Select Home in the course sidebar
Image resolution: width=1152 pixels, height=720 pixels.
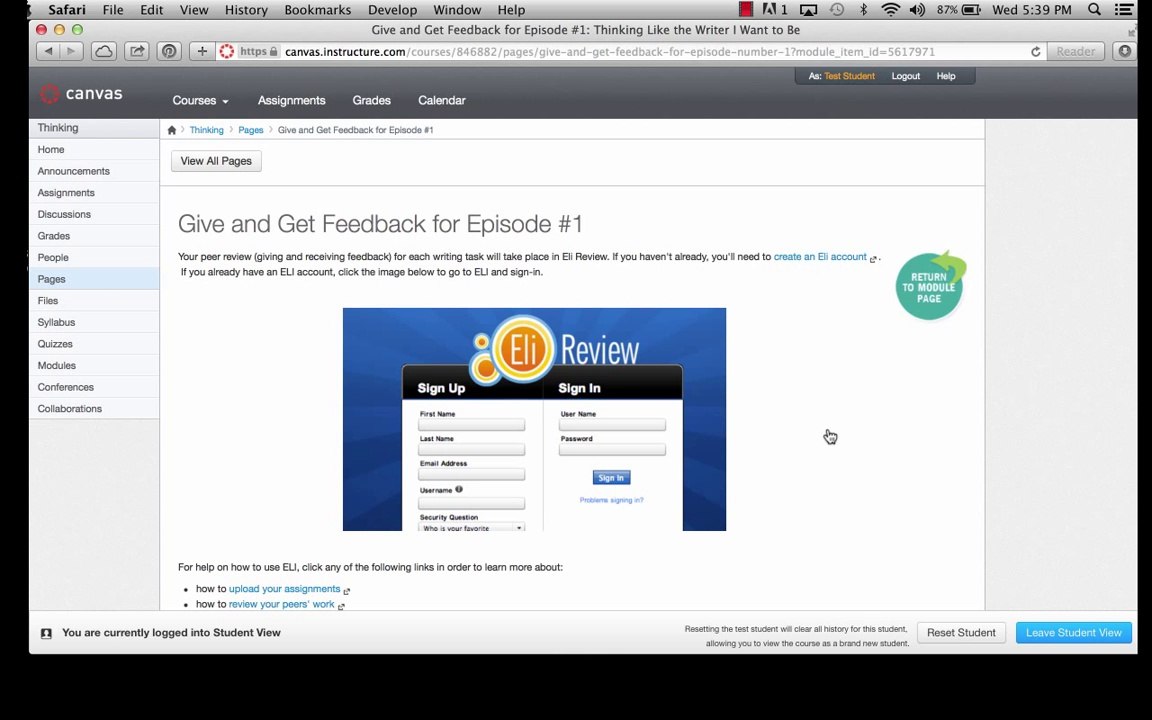click(94, 149)
